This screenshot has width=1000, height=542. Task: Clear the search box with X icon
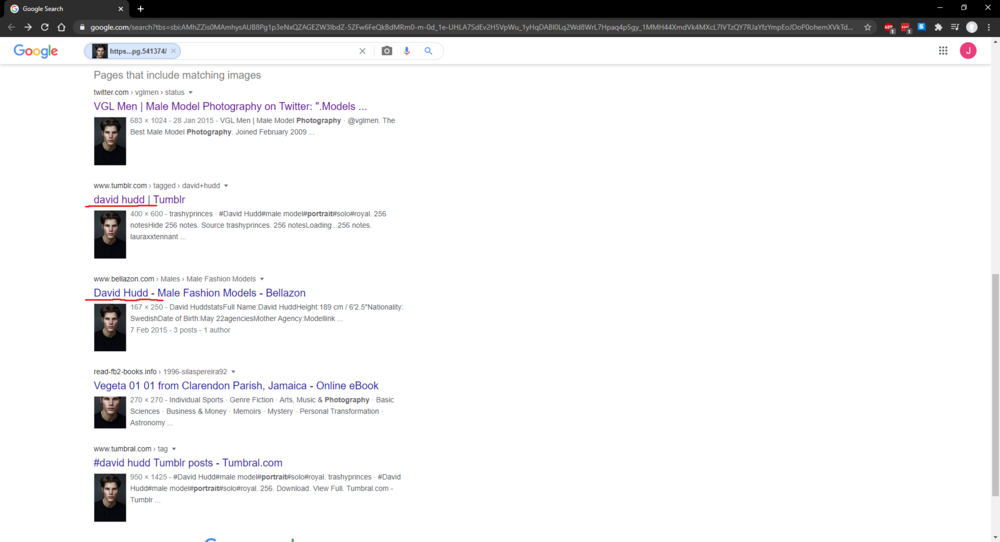tap(362, 51)
